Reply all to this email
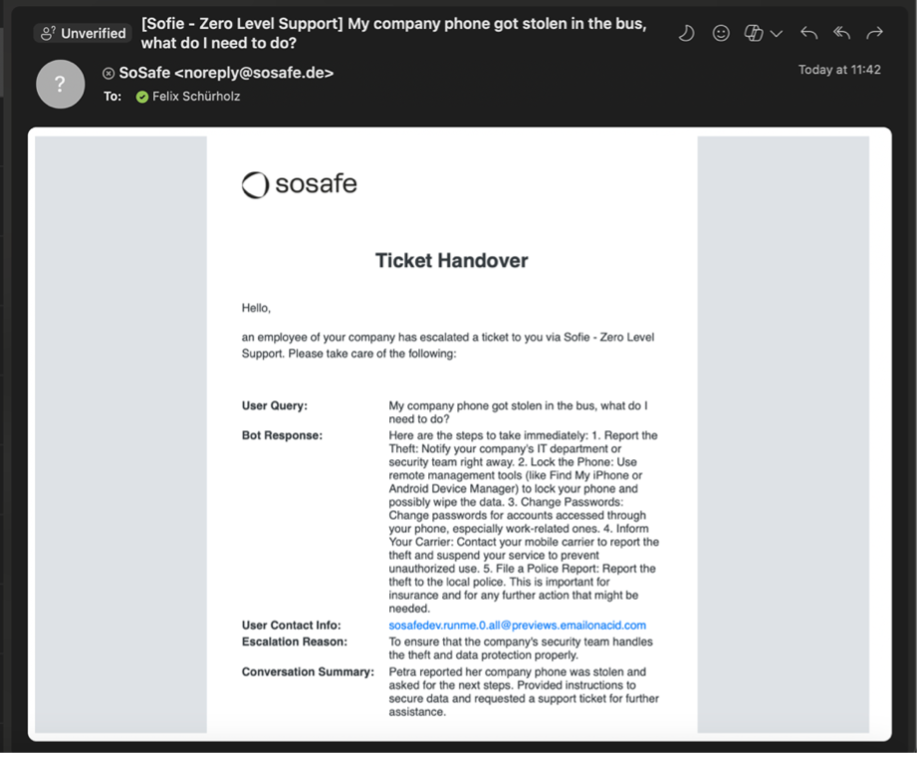The width and height of the screenshot is (919, 757). click(842, 33)
